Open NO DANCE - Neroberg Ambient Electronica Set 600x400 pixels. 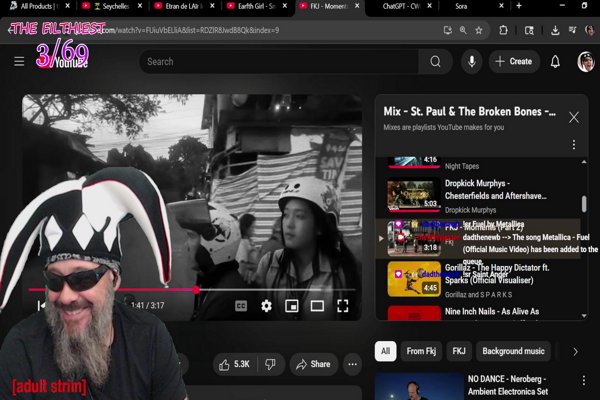[x=508, y=385]
